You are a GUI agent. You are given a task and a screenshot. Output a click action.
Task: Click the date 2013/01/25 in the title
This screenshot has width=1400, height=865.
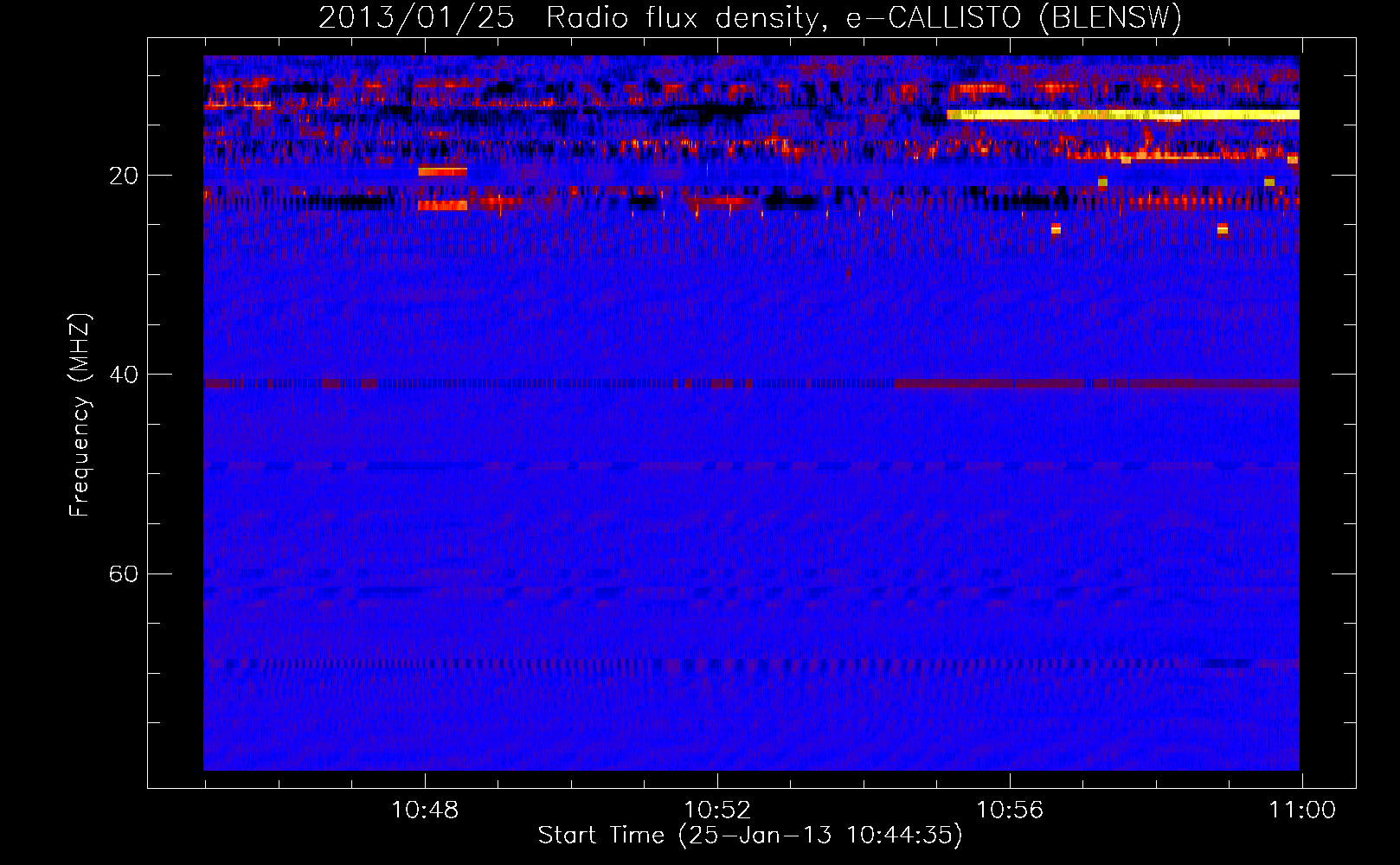click(x=416, y=18)
